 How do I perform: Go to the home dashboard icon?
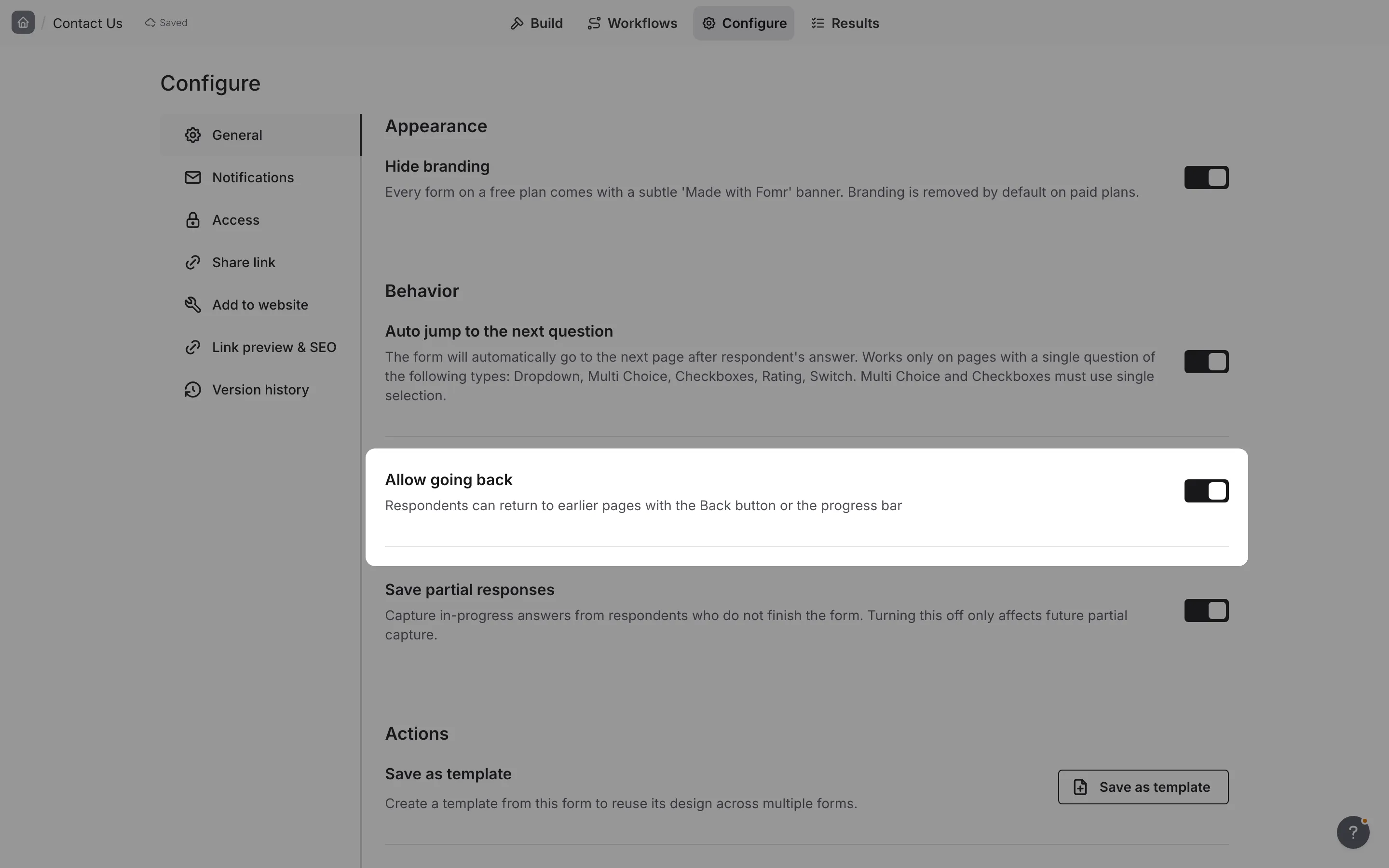pyautogui.click(x=23, y=22)
